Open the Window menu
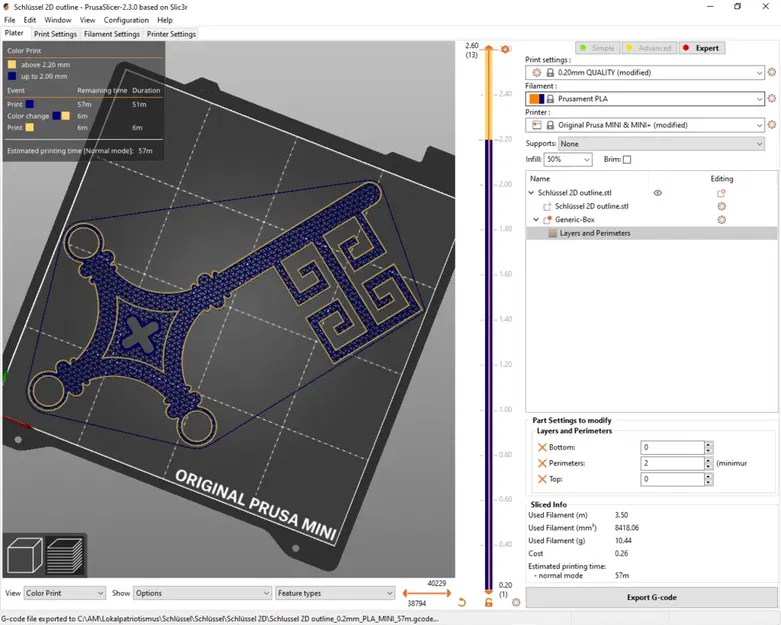 click(x=58, y=20)
